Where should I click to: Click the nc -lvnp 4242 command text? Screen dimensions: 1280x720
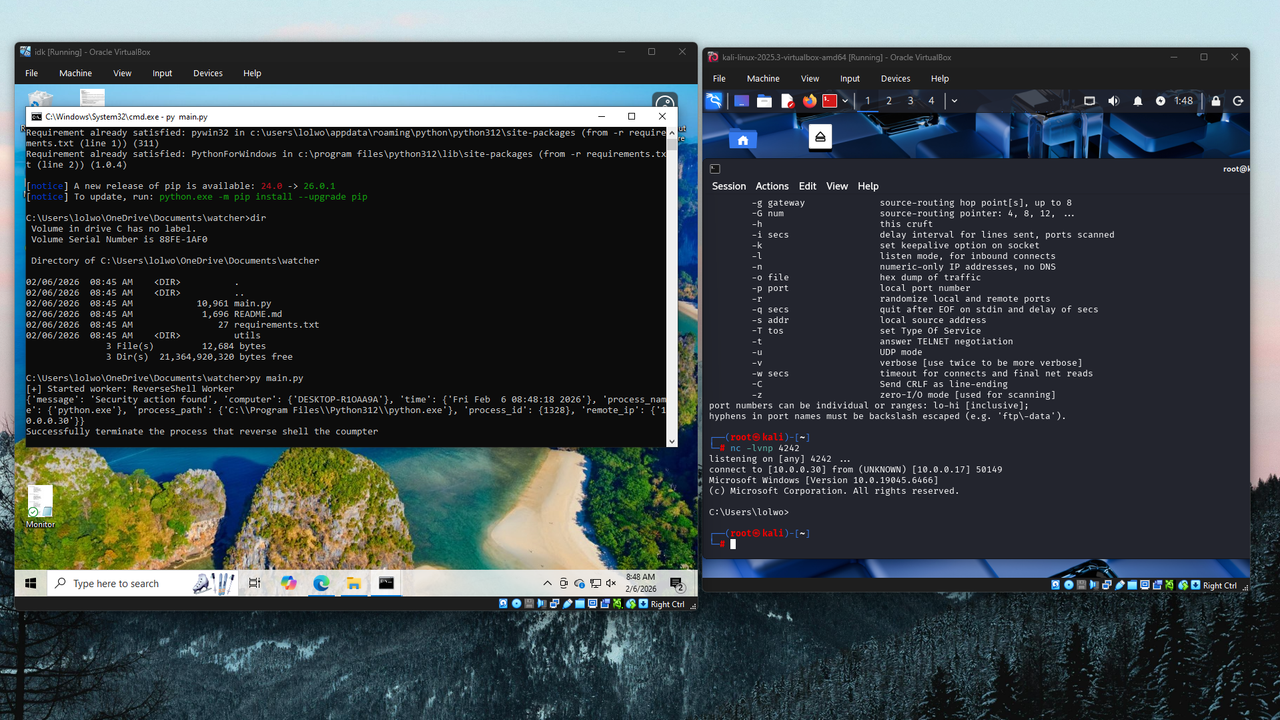pyautogui.click(x=765, y=448)
